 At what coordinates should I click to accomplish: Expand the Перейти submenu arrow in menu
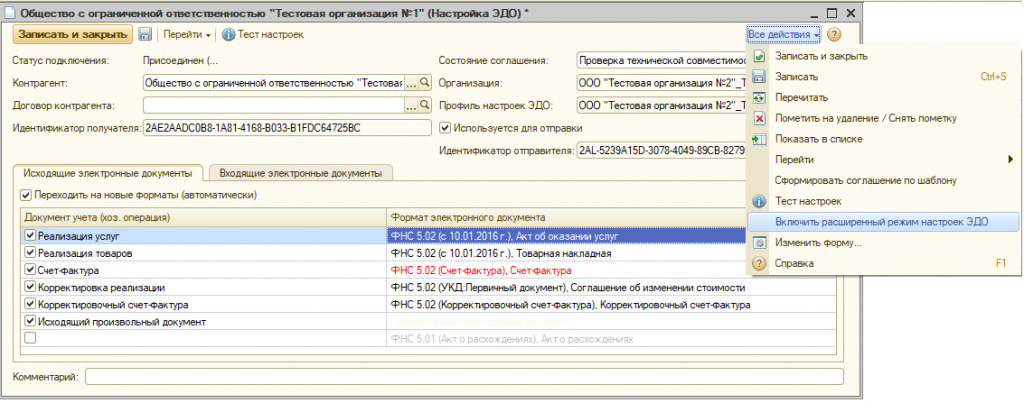coord(1010,159)
